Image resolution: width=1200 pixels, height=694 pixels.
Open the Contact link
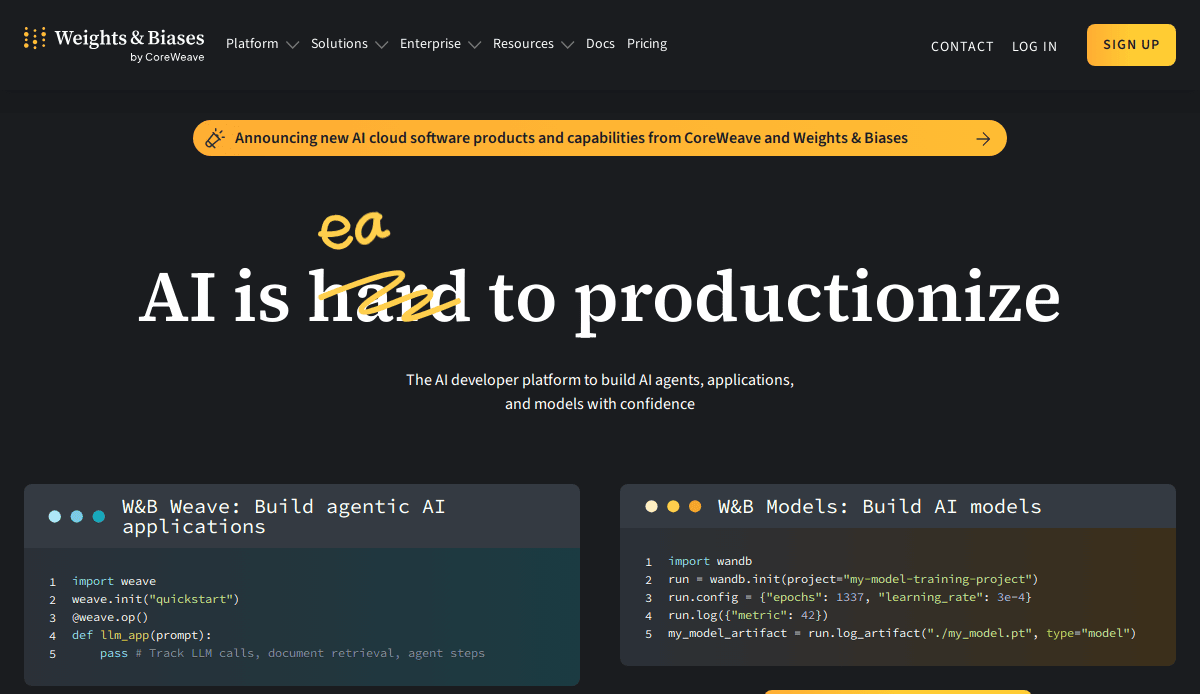coord(962,46)
